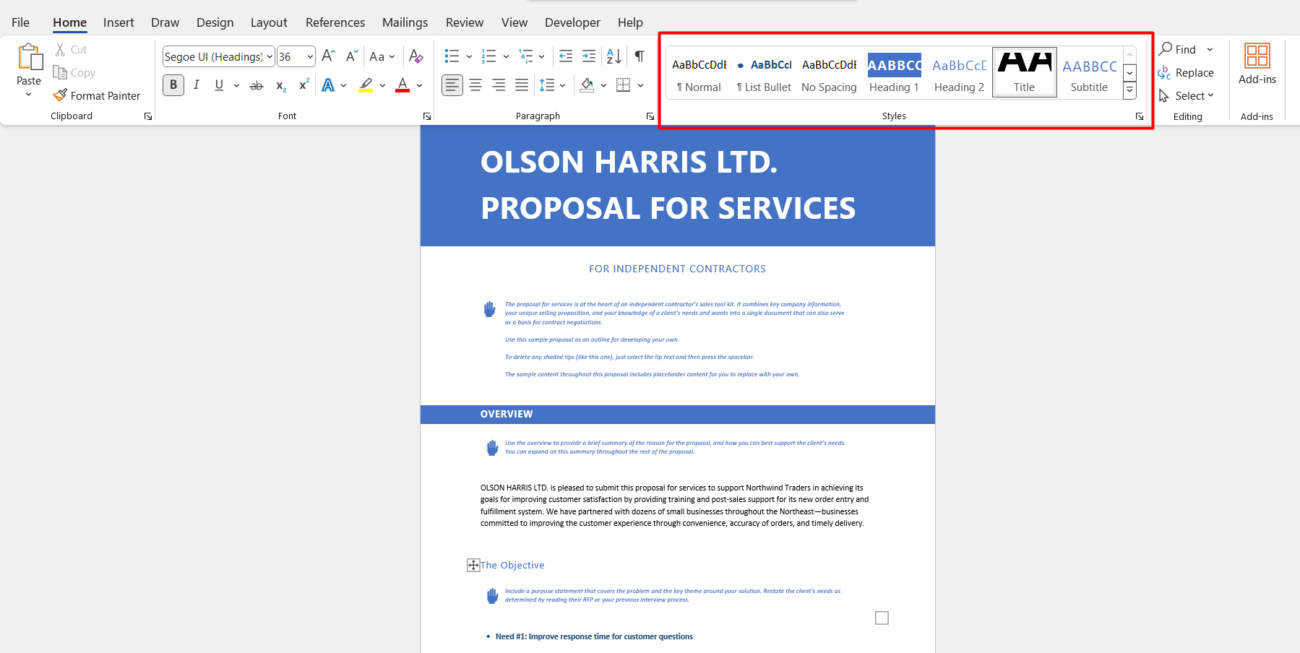Click the Borders grid icon
The height and width of the screenshot is (653, 1300).
[x=623, y=85]
